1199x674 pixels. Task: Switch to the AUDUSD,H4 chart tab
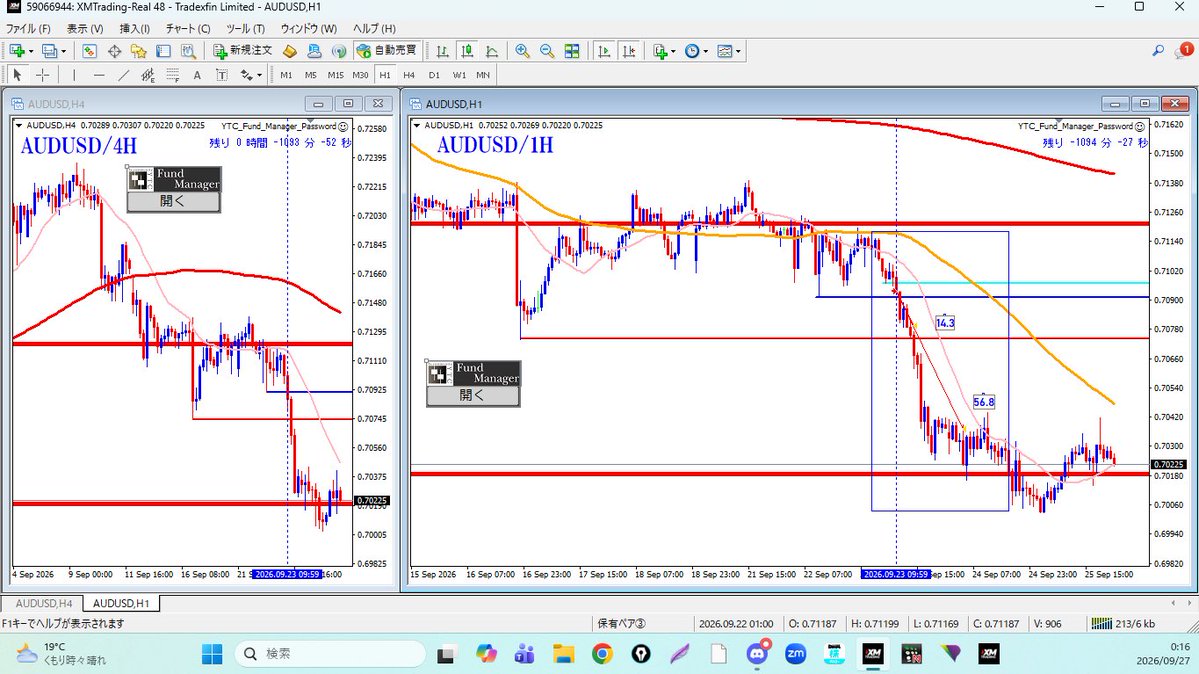[44, 604]
